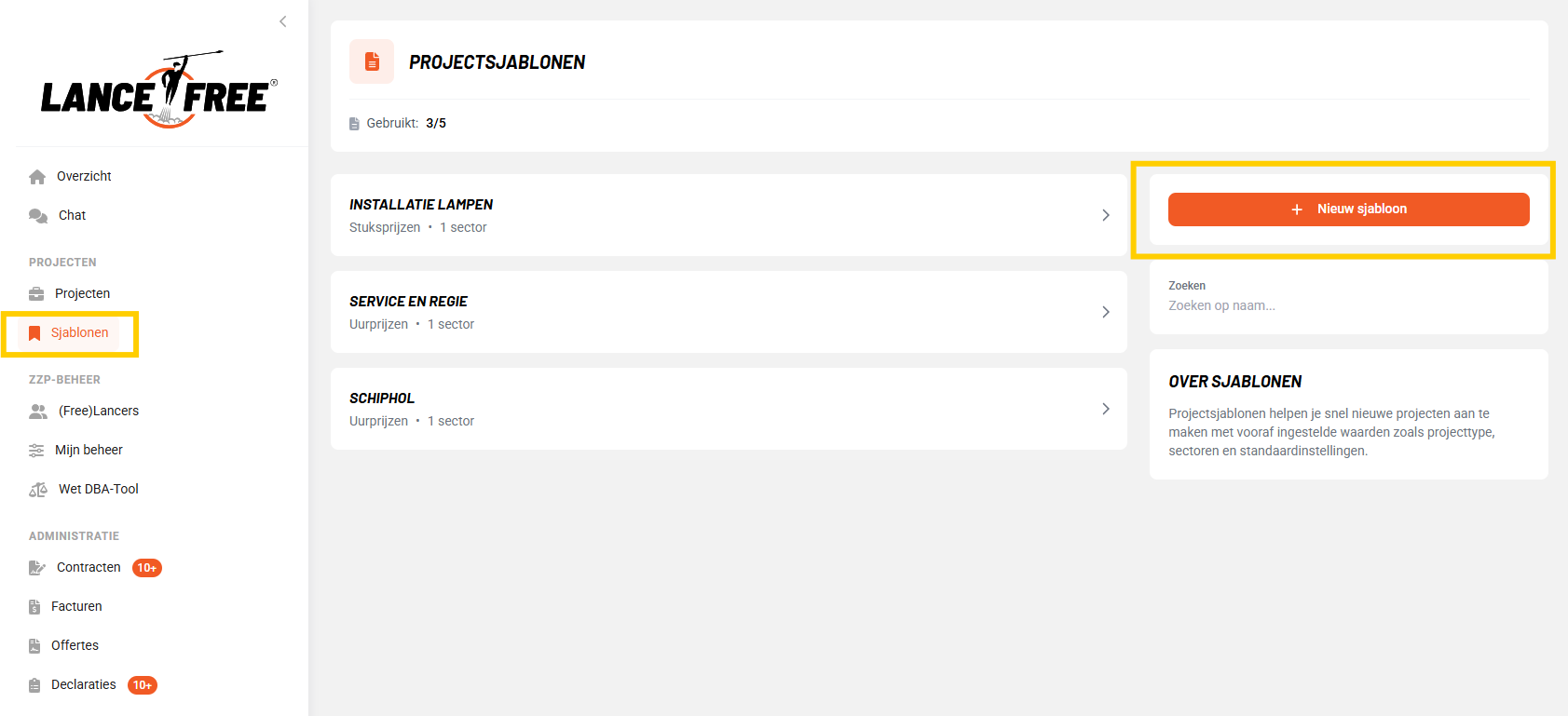The width and height of the screenshot is (1568, 716).
Task: Click the Facturen invoice icon
Action: [34, 607]
